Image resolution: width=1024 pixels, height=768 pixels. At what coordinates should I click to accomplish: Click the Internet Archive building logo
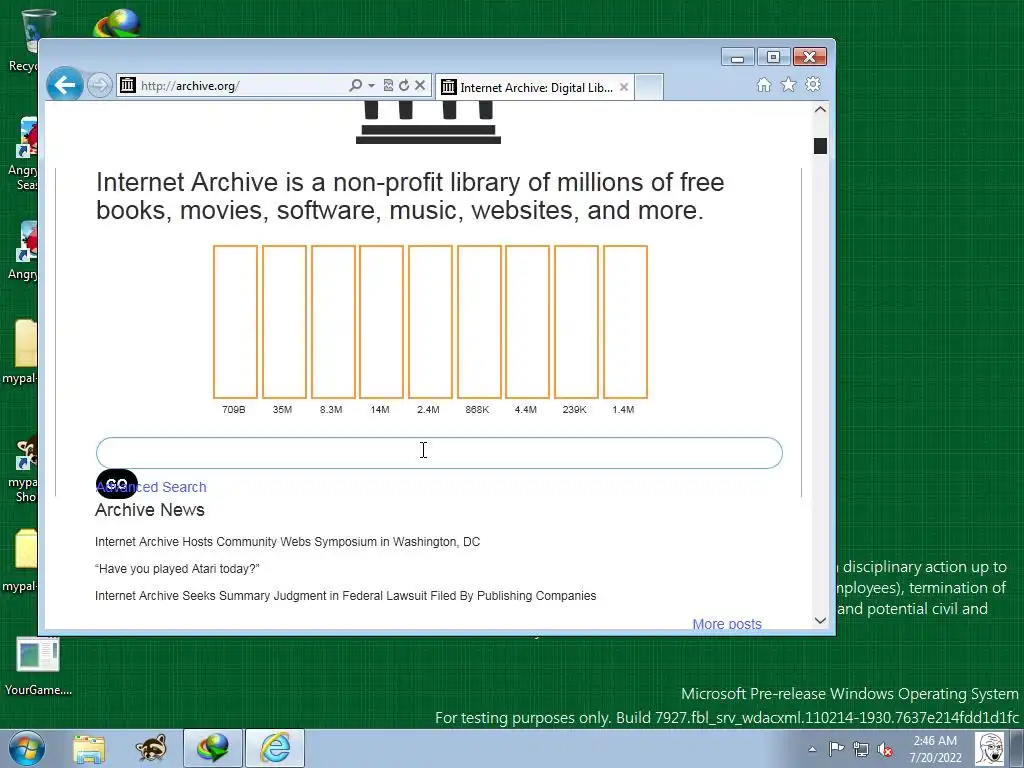point(428,123)
